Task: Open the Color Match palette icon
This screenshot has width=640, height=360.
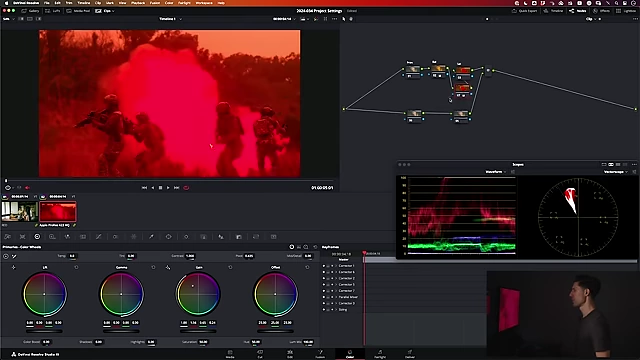Action: point(22,237)
